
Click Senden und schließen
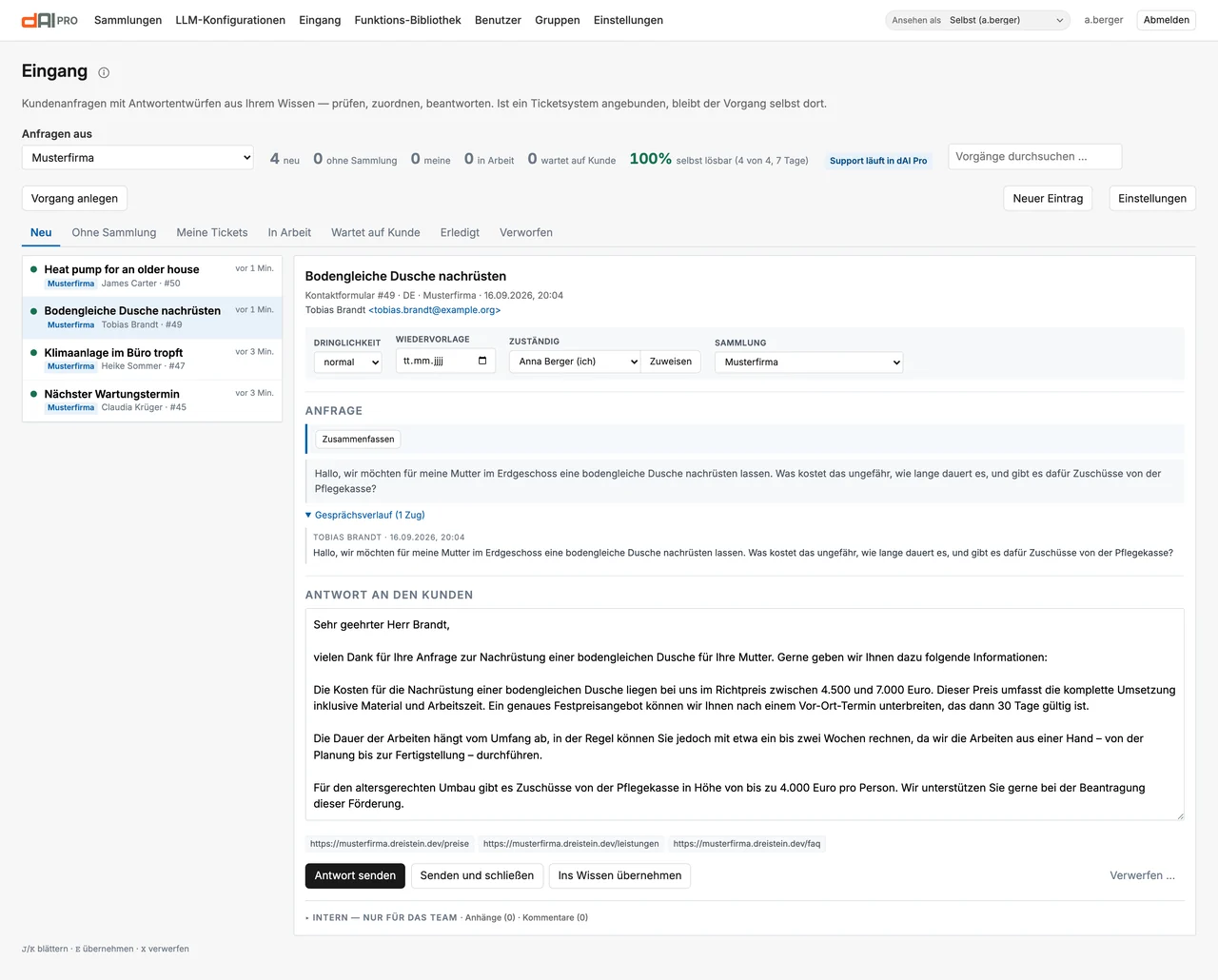click(x=477, y=875)
